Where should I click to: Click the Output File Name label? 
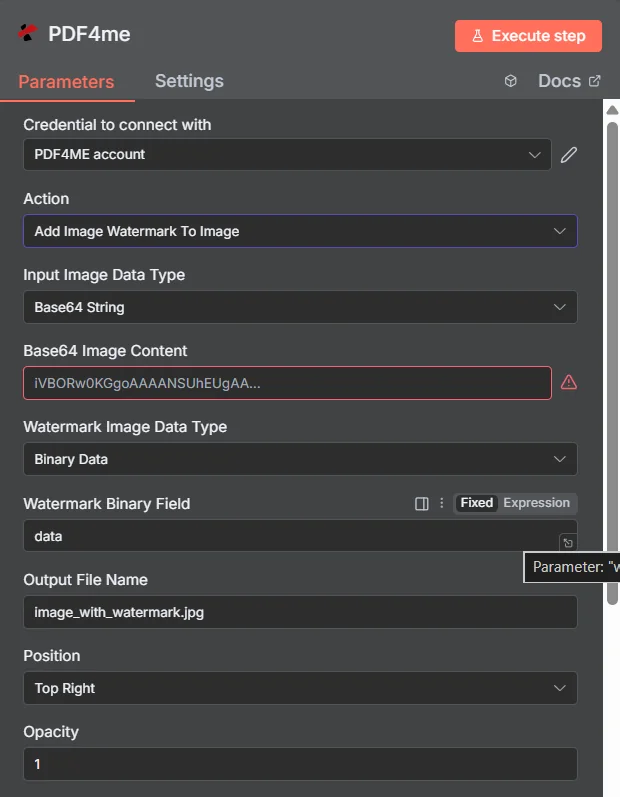85,580
